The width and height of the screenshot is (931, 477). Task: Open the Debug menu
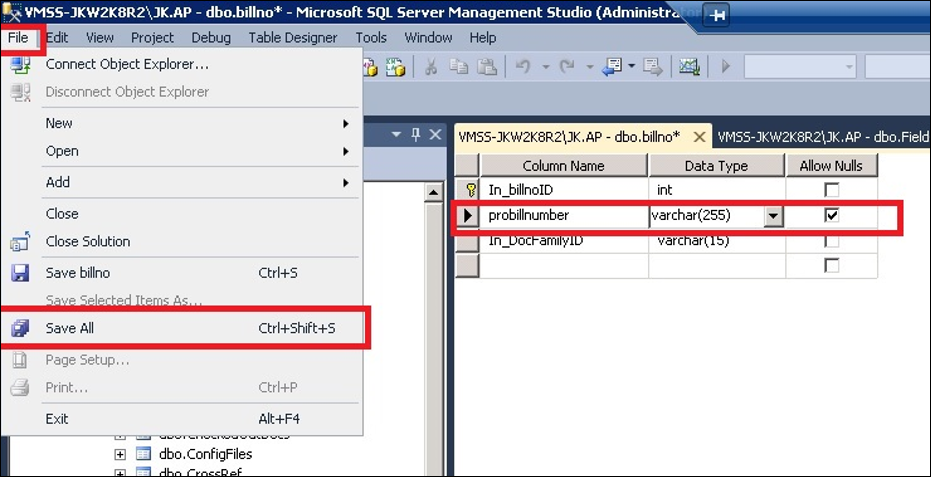click(x=211, y=37)
